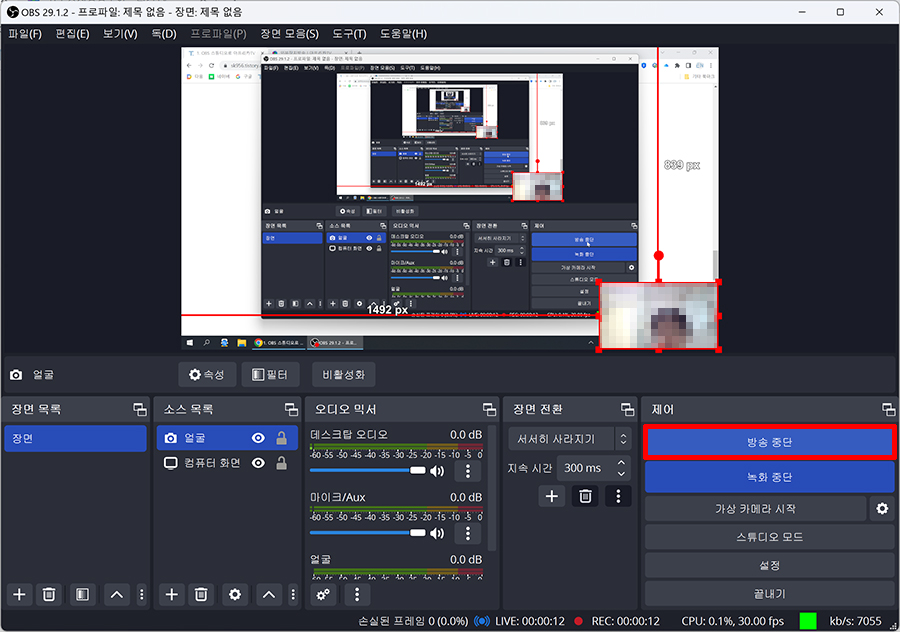Open the 장면 모음(S) menu
Screen dimensions: 900x632
pyautogui.click(x=289, y=34)
